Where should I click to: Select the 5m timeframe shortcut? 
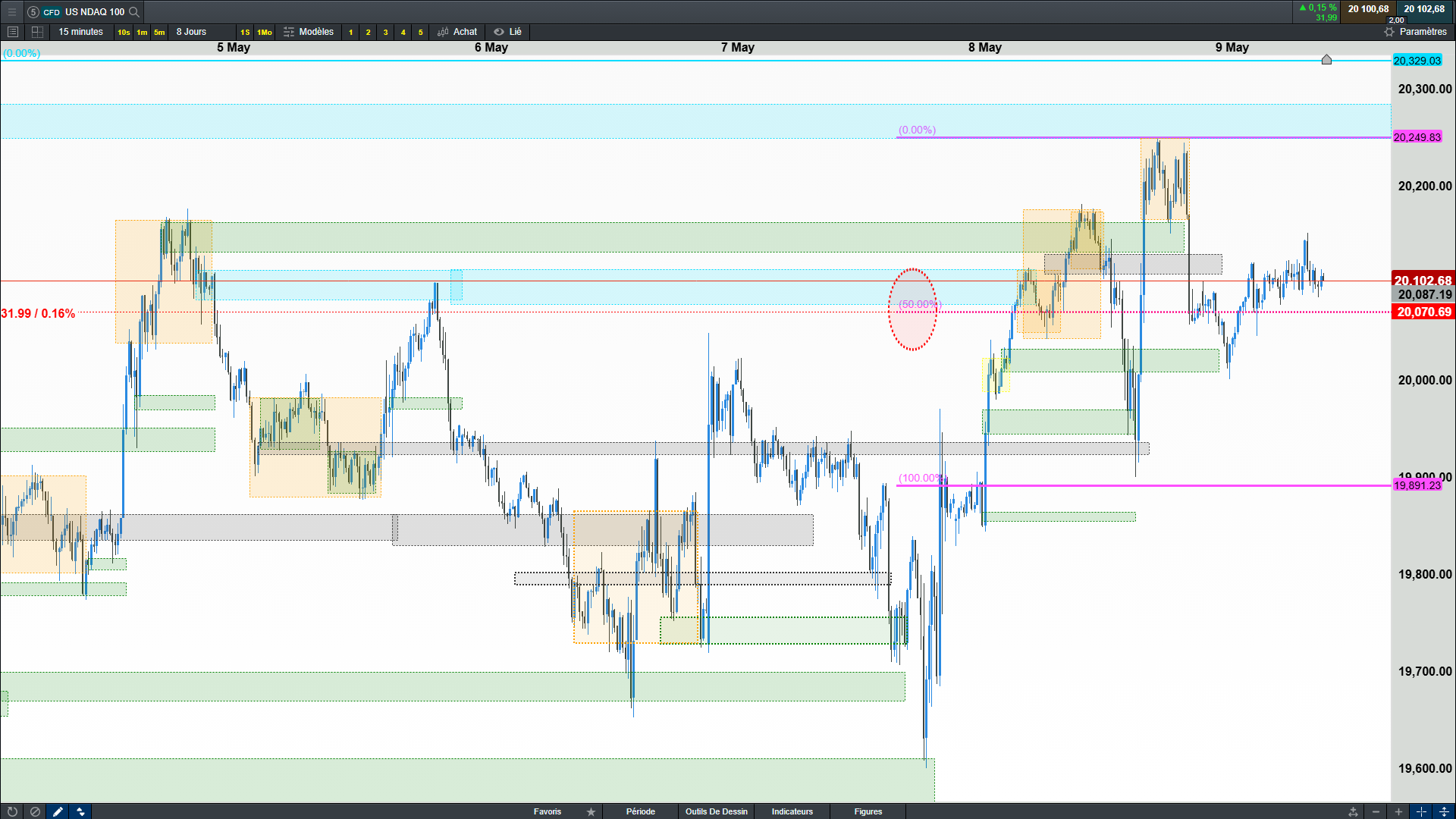(159, 32)
